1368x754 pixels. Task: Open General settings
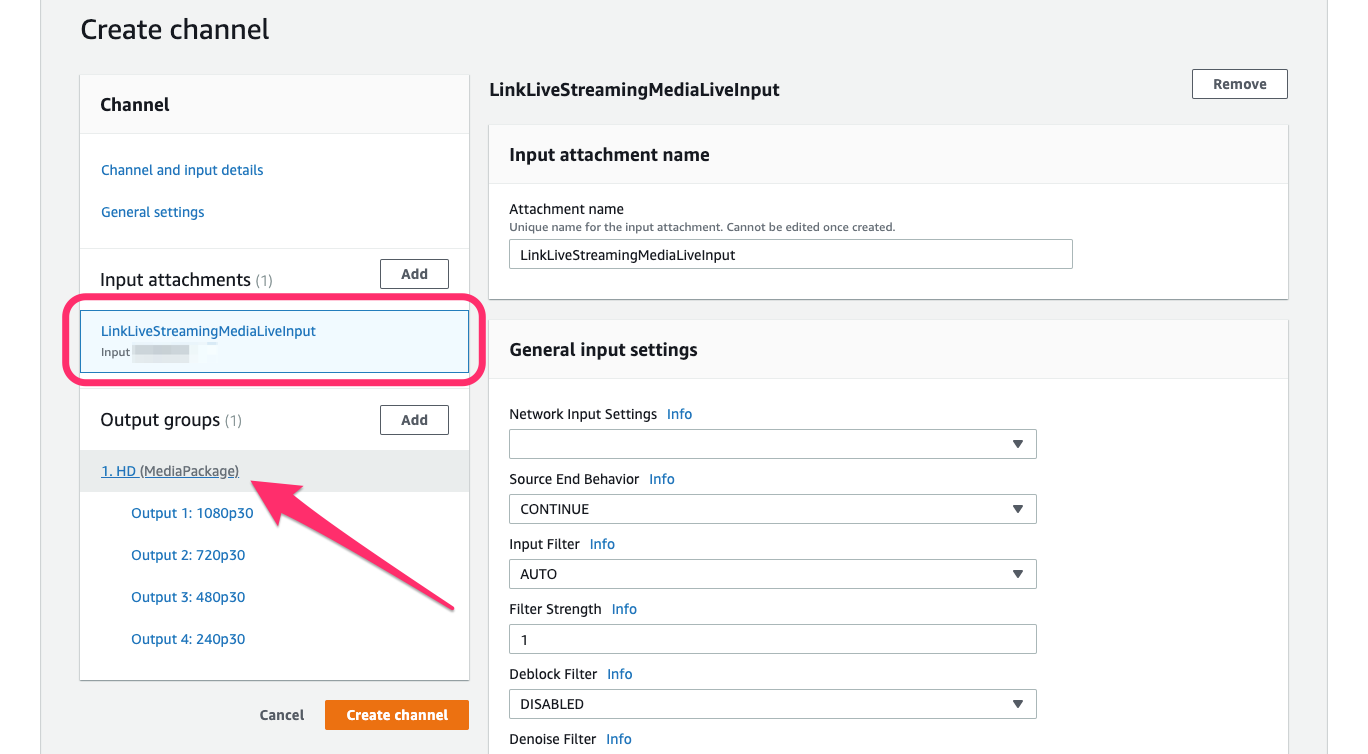pos(152,211)
